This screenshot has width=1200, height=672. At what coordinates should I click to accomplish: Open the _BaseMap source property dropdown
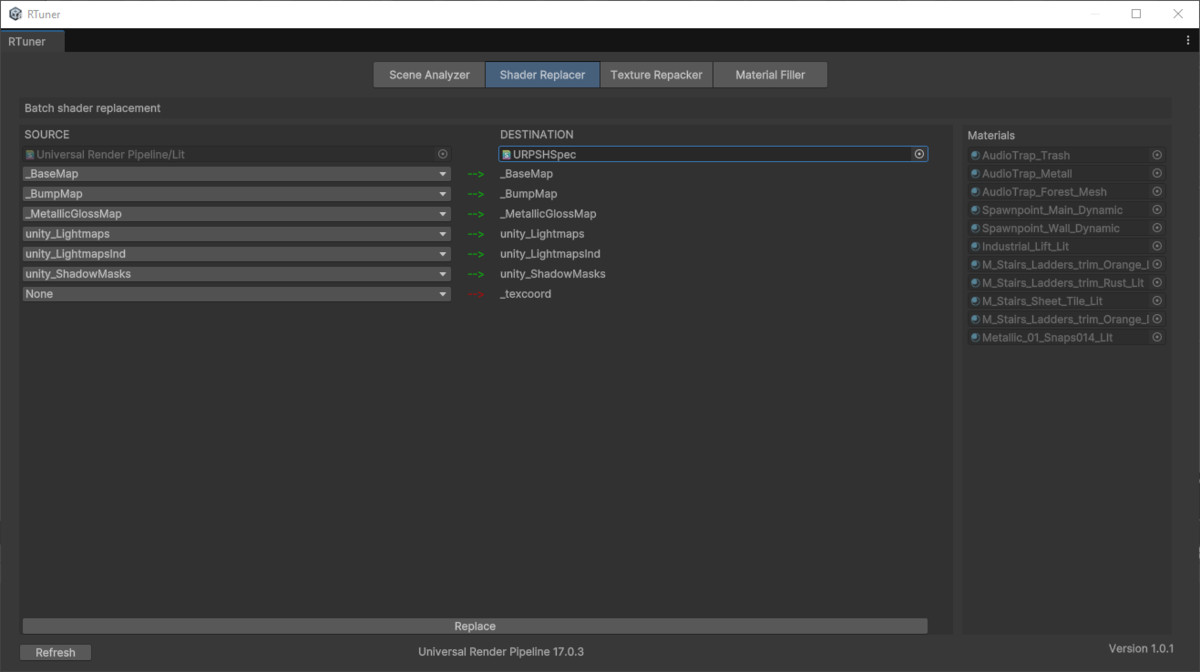pyautogui.click(x=235, y=173)
